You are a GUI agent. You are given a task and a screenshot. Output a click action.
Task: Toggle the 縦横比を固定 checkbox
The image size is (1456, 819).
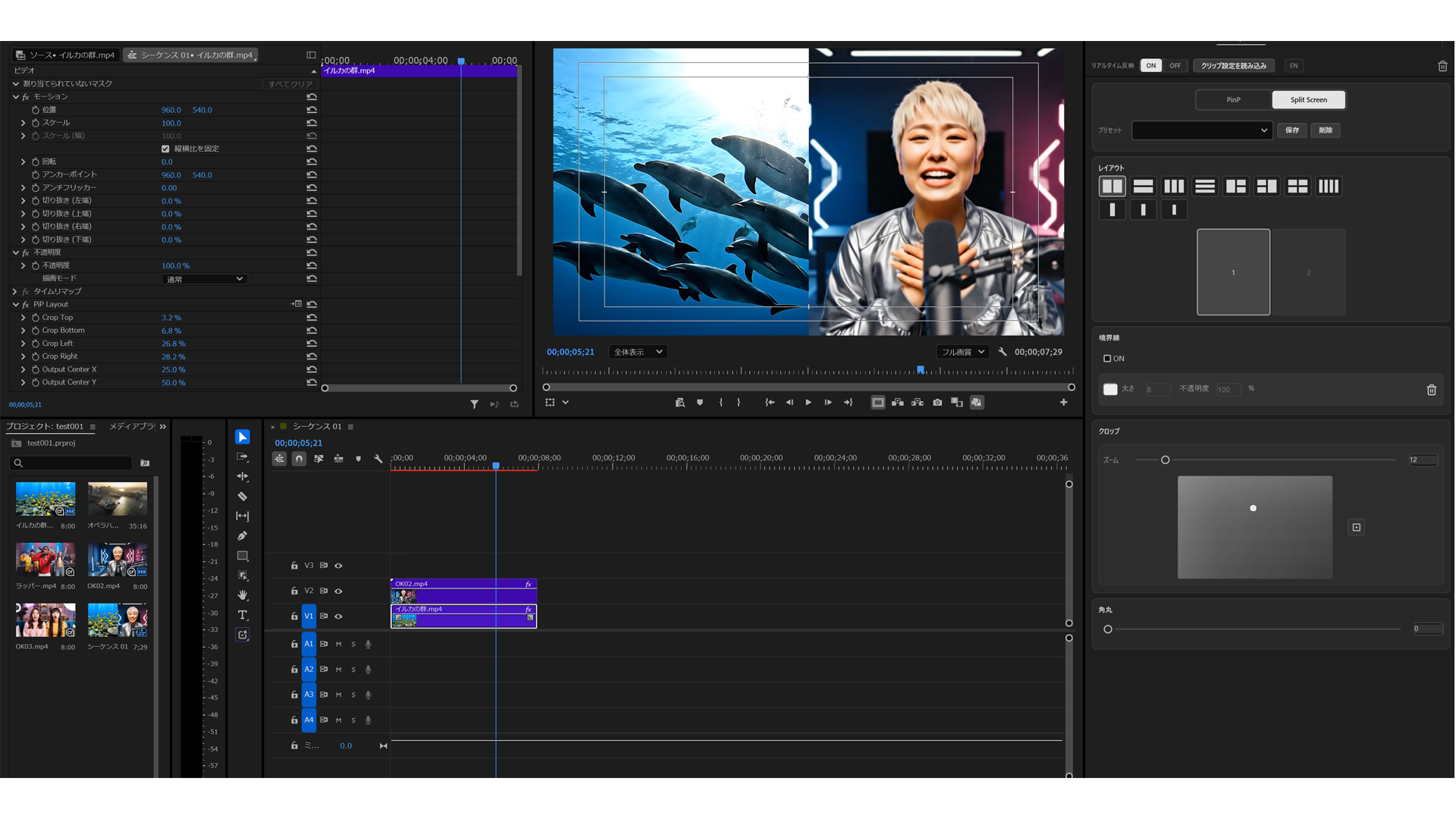pyautogui.click(x=165, y=149)
